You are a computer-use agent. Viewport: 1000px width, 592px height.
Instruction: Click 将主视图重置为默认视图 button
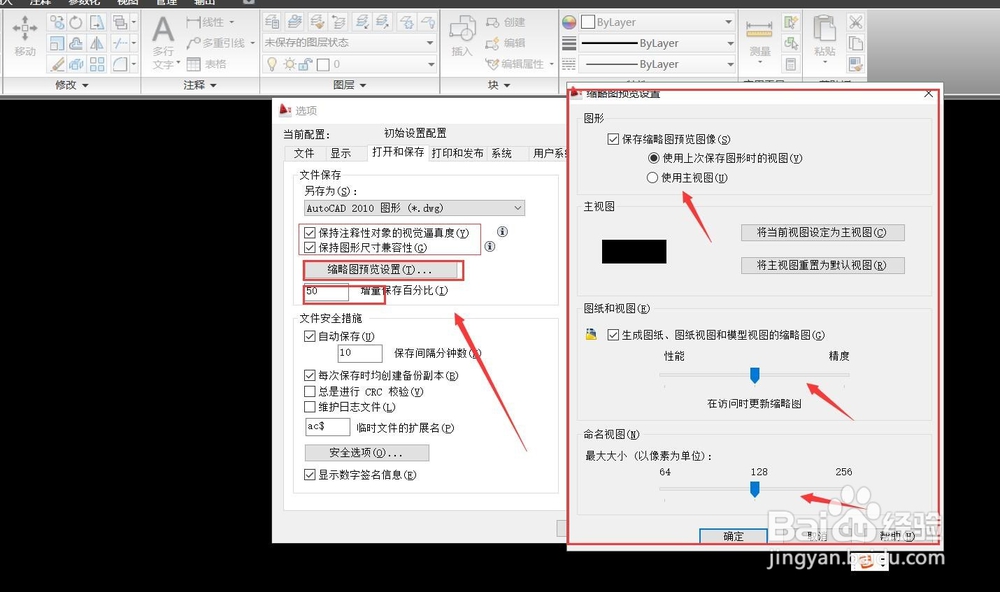coord(823,265)
